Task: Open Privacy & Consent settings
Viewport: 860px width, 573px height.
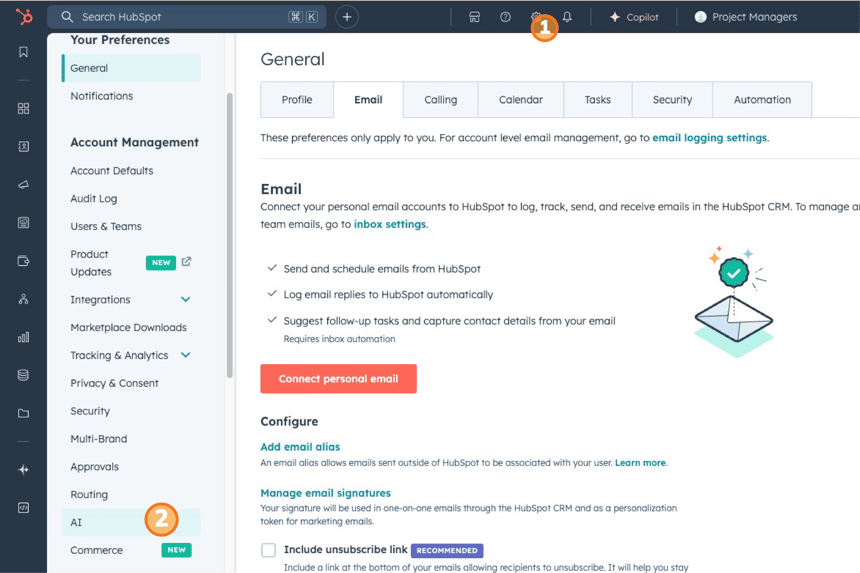Action: click(x=114, y=383)
